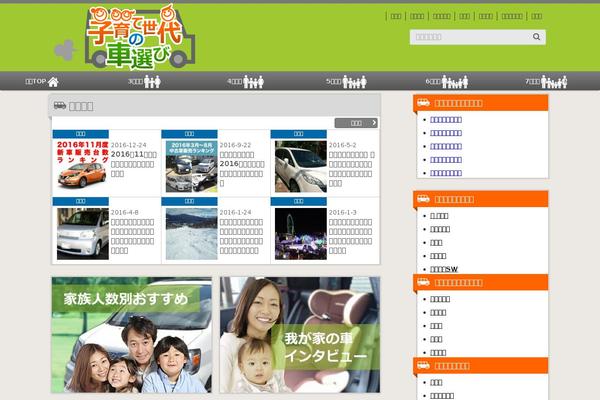Click the gray more button with chevron
The height and width of the screenshot is (400, 600).
click(356, 123)
